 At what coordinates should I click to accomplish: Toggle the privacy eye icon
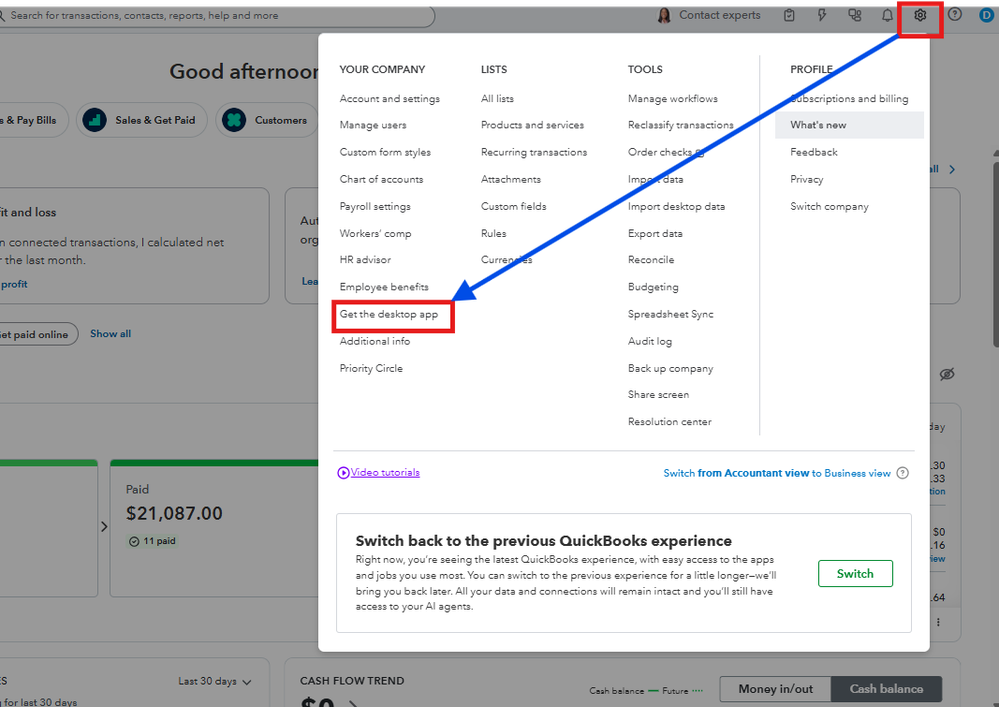coord(947,374)
